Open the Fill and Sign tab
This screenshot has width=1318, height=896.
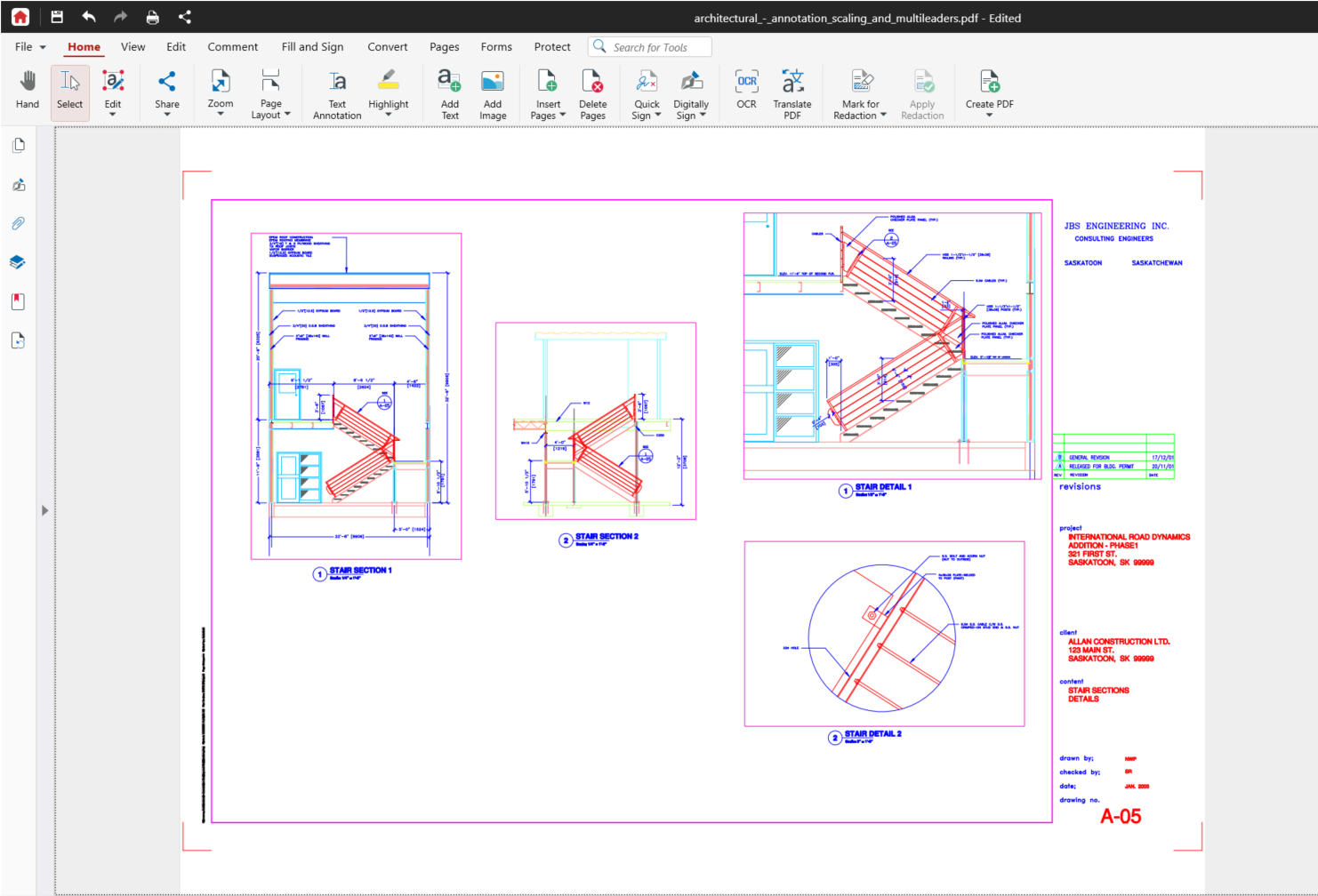pyautogui.click(x=312, y=47)
